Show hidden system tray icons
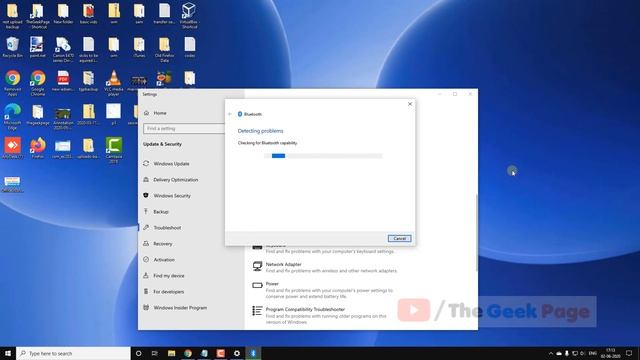 [x=551, y=353]
